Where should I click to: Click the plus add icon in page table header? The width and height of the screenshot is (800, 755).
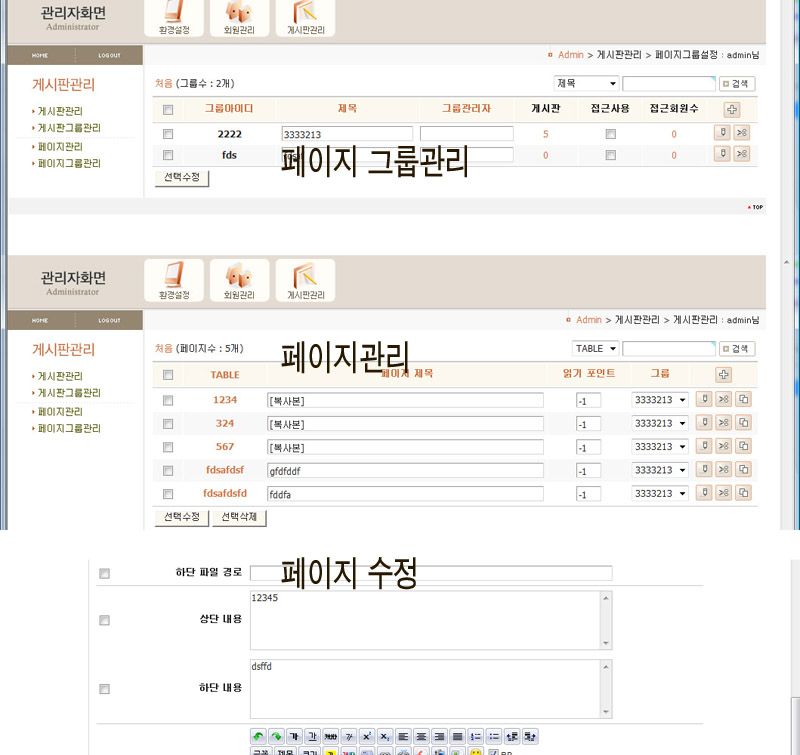click(723, 374)
